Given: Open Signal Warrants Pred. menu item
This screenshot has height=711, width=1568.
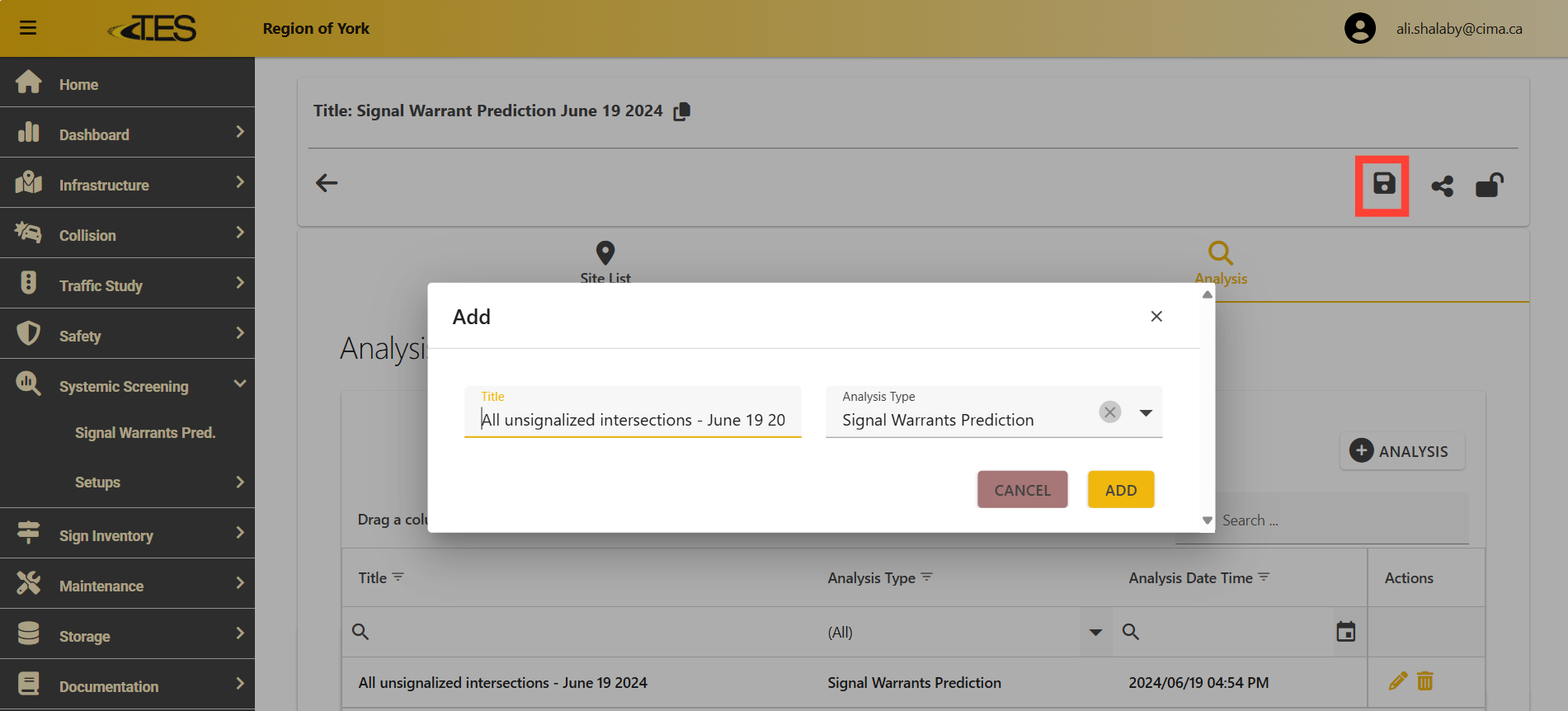Looking at the screenshot, I should coord(145,433).
